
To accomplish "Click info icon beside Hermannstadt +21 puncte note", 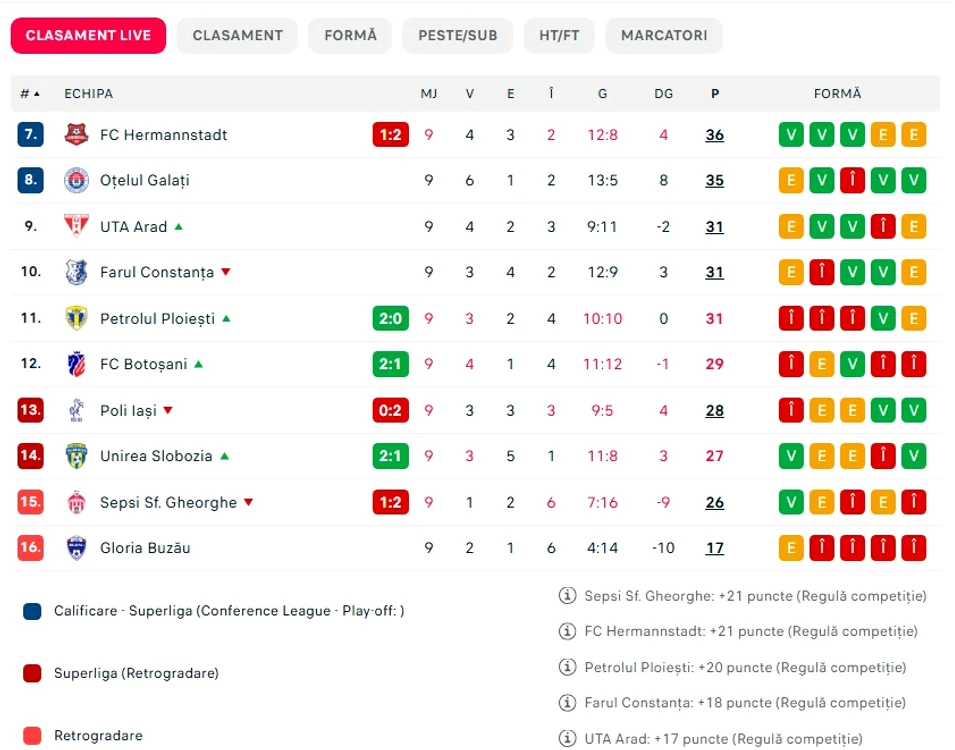I will tap(567, 631).
